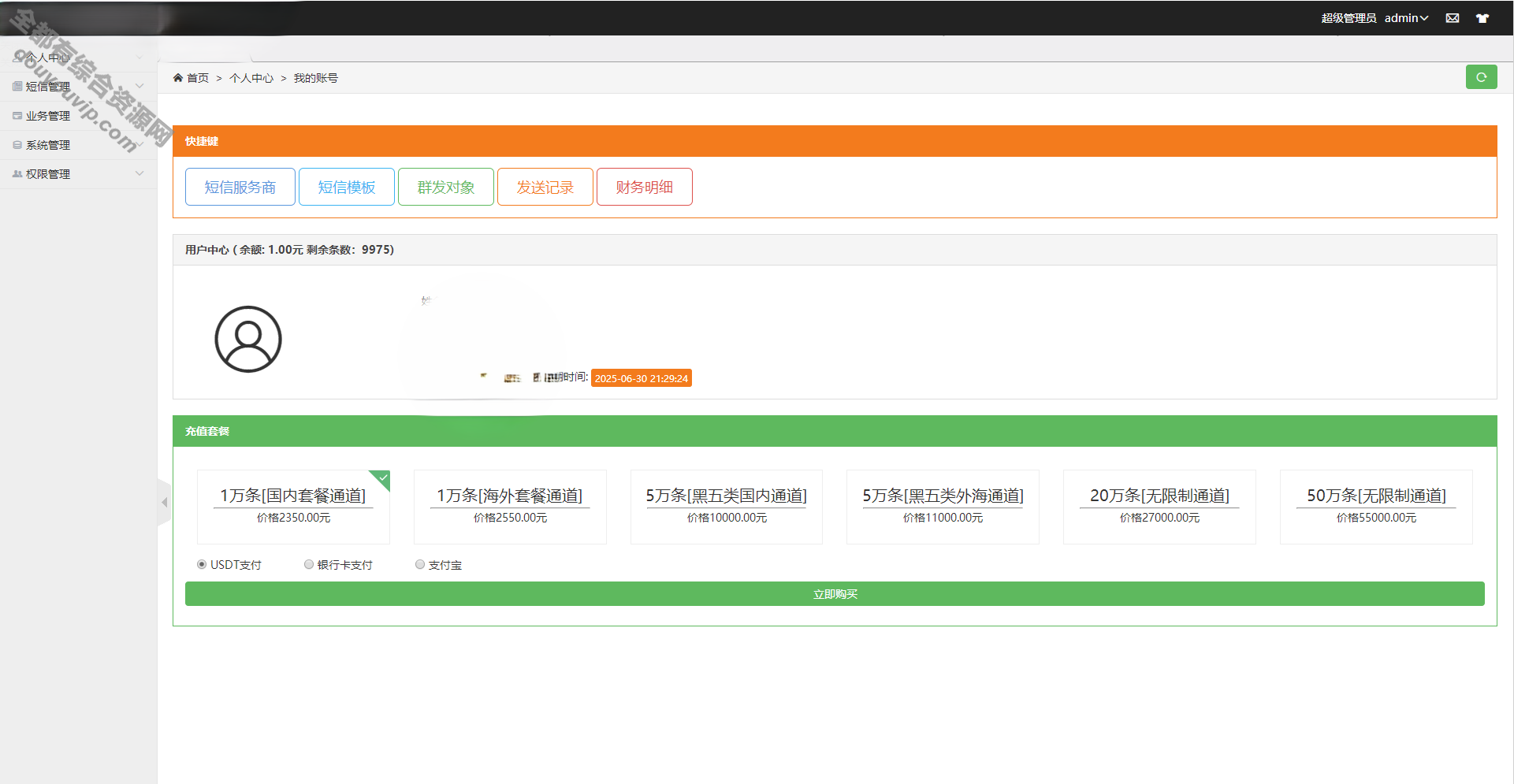This screenshot has width=1514, height=784.
Task: Click 系统管理 sidebar icon
Action: click(x=17, y=145)
